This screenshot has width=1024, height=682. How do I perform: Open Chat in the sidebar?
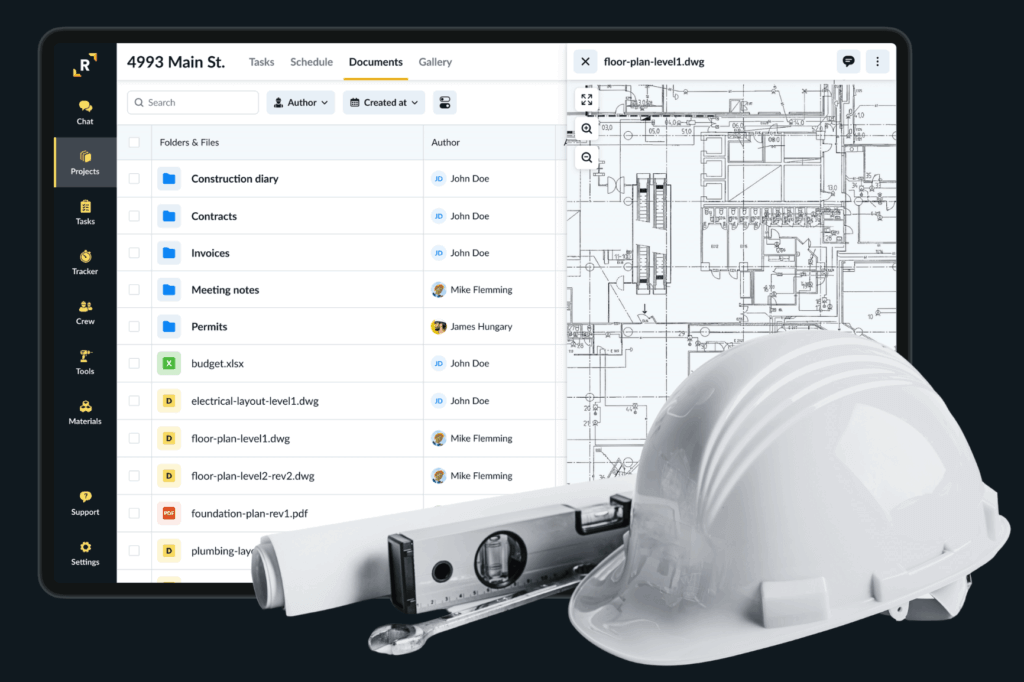tap(85, 112)
